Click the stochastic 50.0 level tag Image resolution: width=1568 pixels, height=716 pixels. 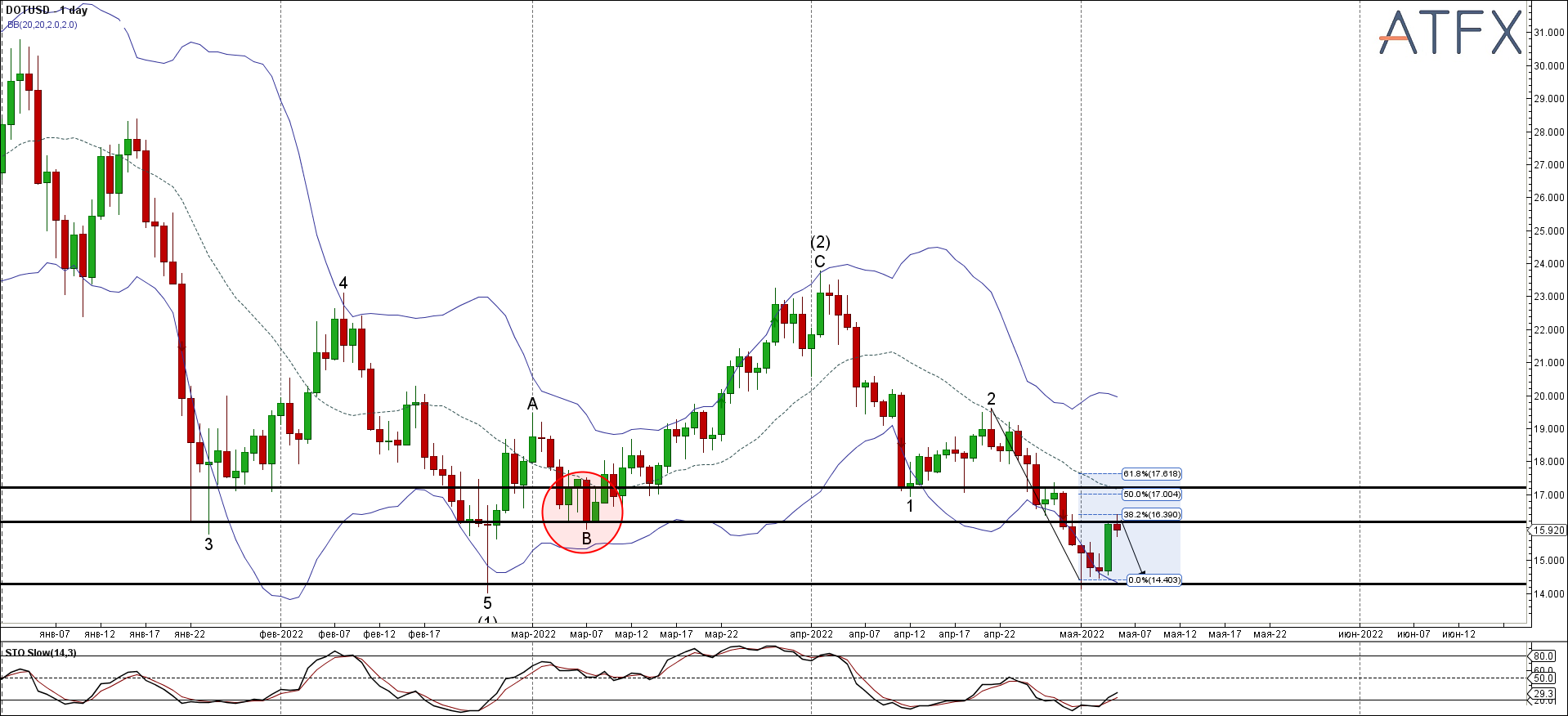click(1543, 678)
